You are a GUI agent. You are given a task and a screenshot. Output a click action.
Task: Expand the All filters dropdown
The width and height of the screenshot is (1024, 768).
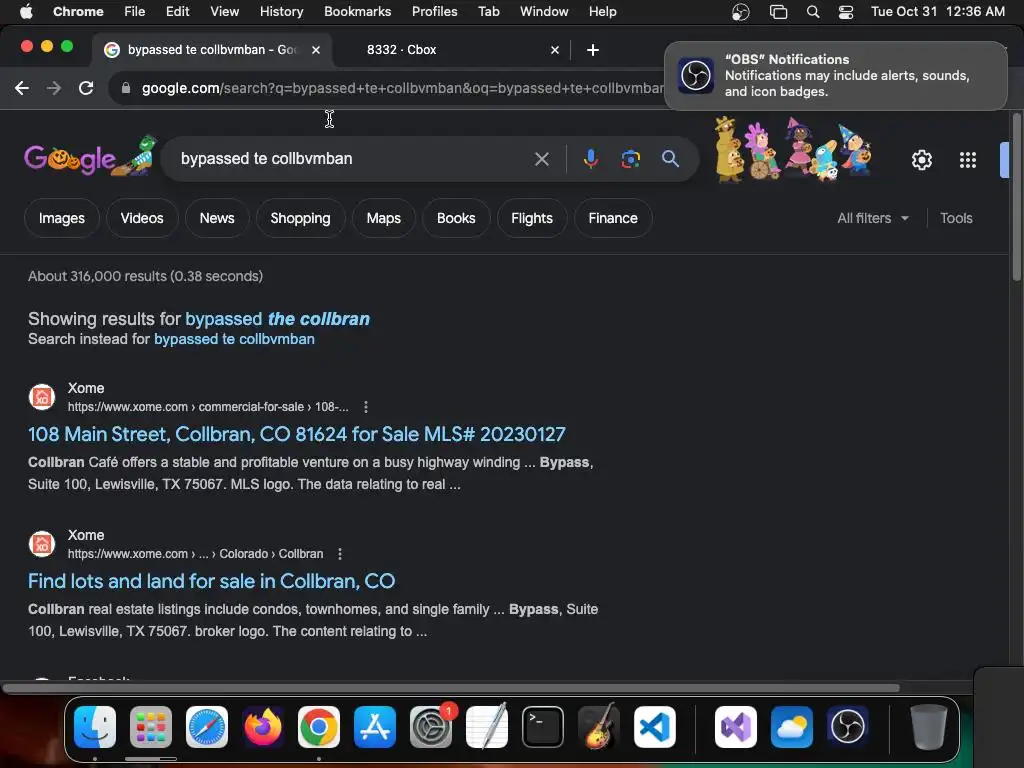click(873, 218)
